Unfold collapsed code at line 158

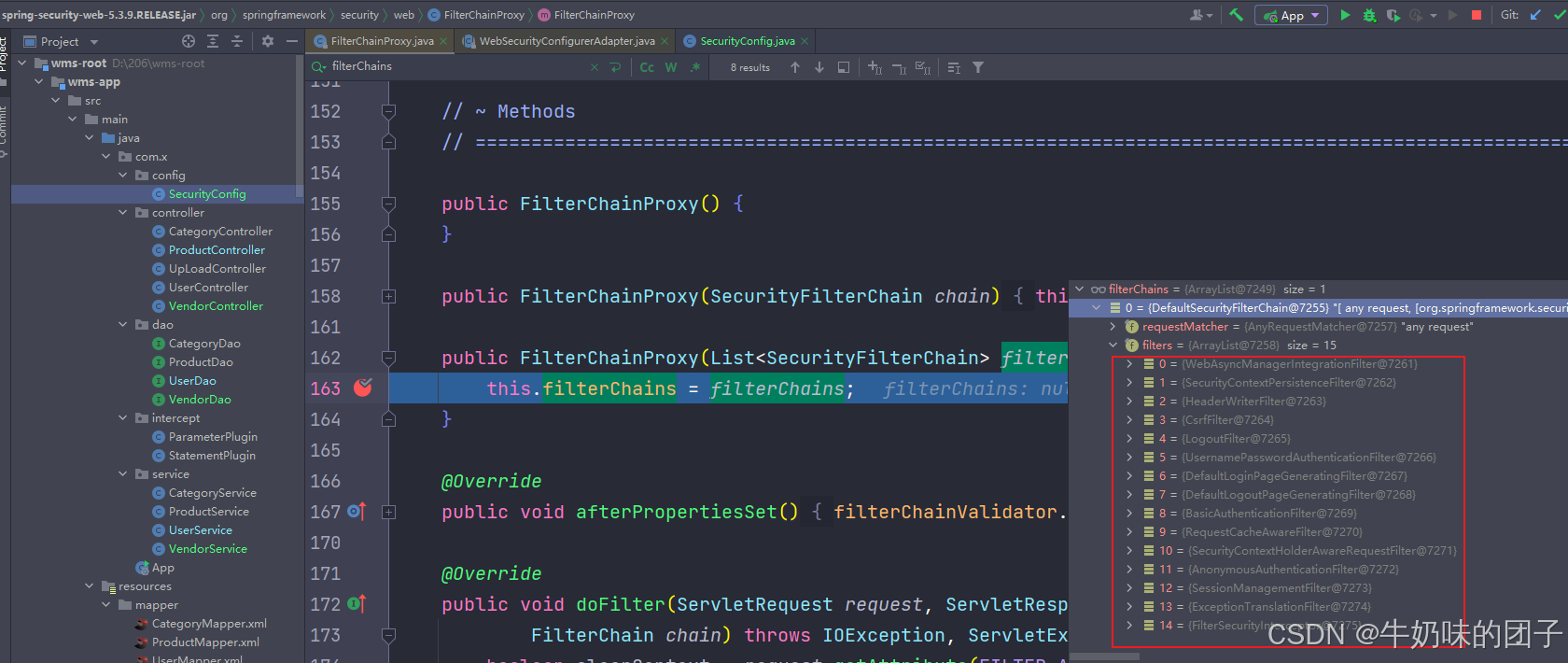(x=388, y=296)
